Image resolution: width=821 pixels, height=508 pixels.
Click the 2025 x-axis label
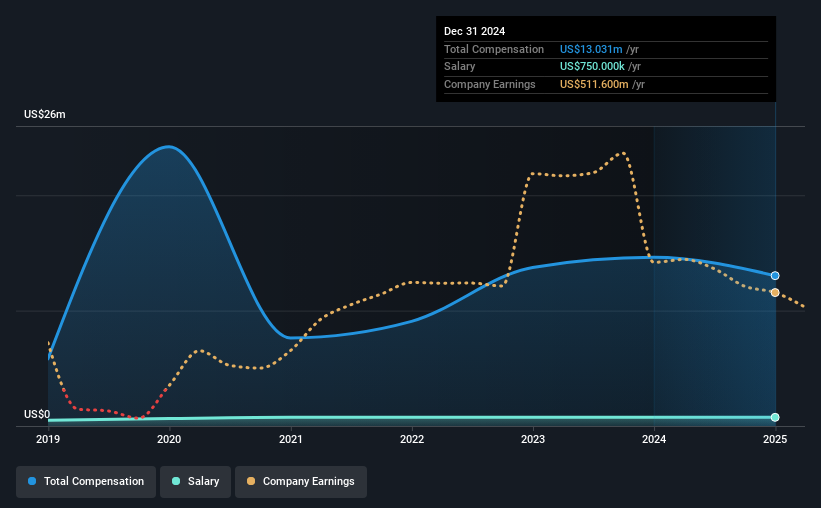tap(775, 439)
